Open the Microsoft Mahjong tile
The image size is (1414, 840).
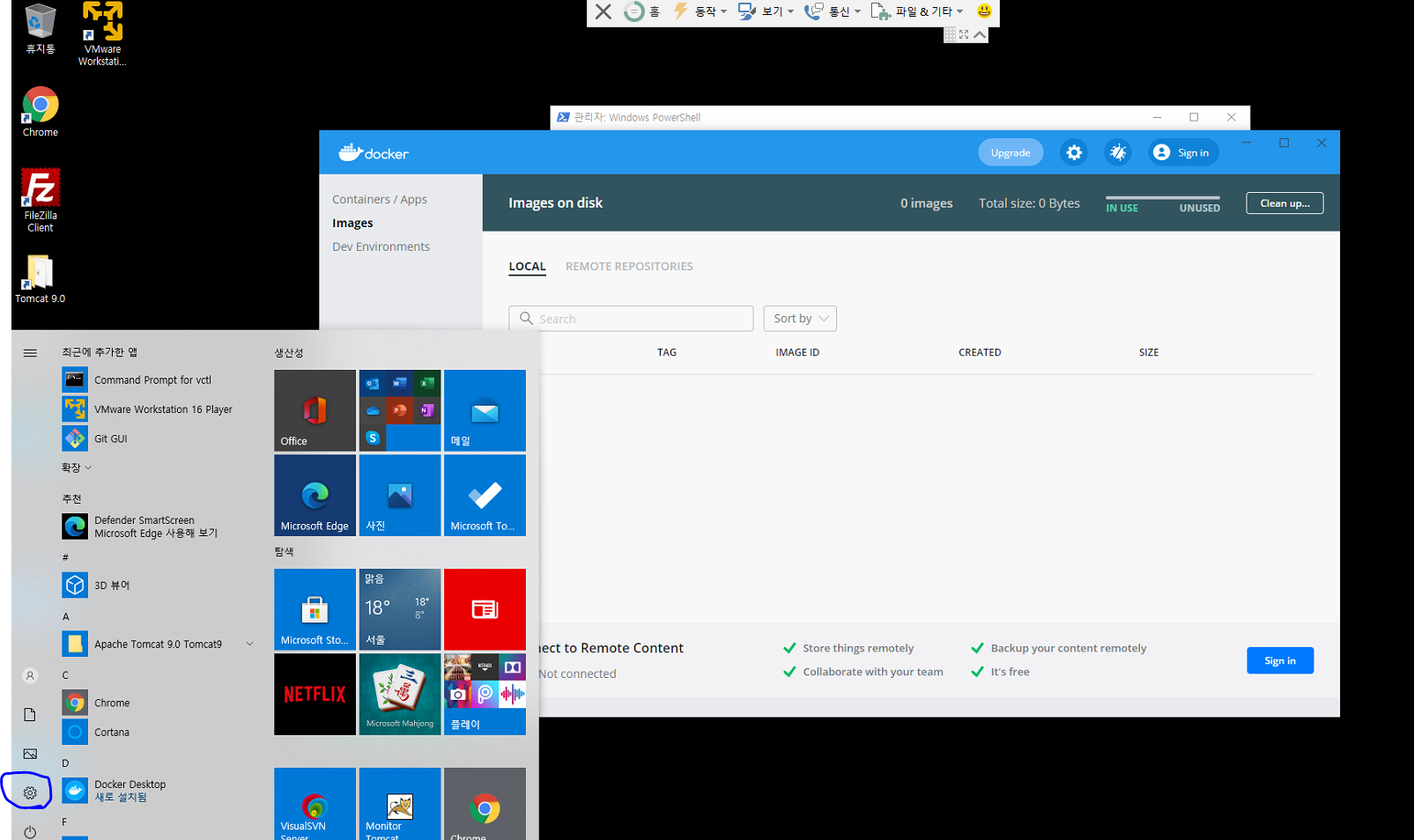400,694
